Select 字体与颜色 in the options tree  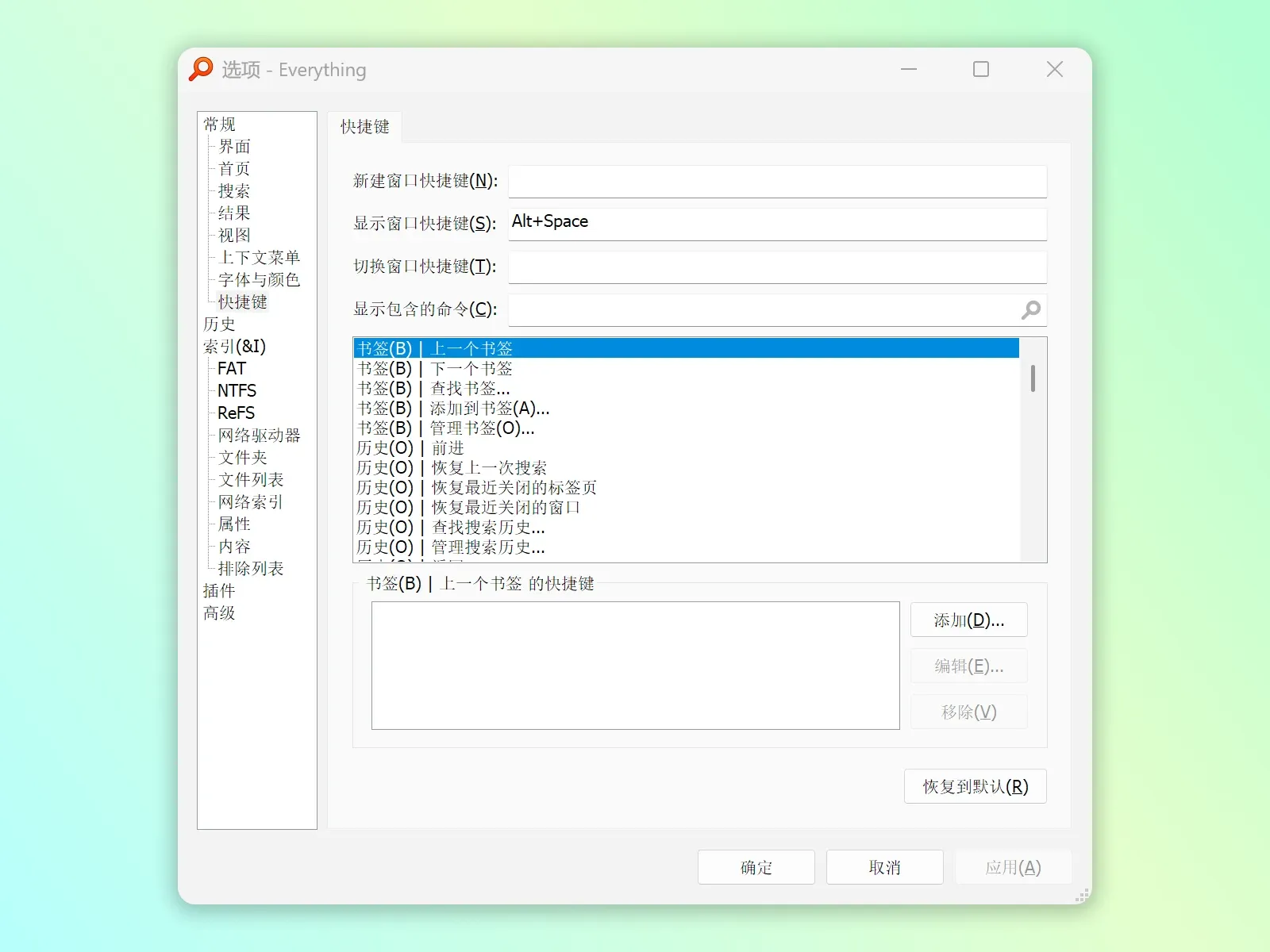(259, 280)
